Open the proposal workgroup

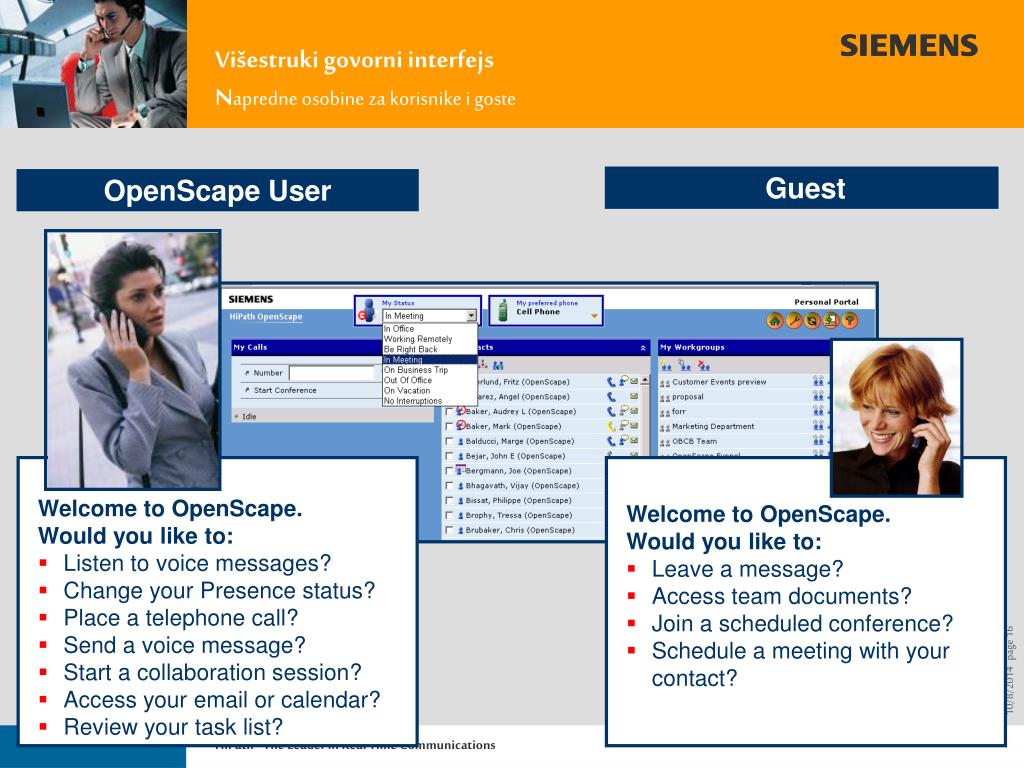(x=688, y=397)
